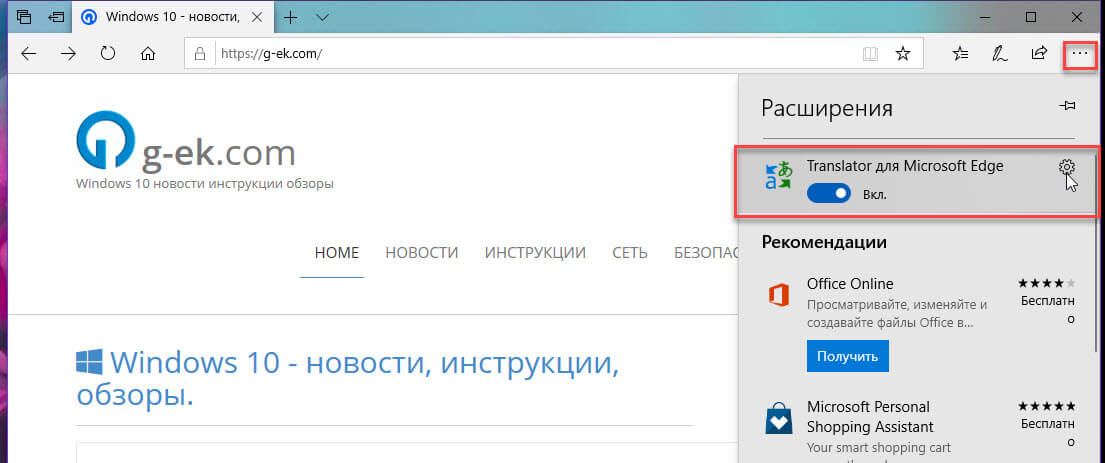Open the tabs you've set aside icon
The width and height of the screenshot is (1105, 463).
[x=24, y=18]
